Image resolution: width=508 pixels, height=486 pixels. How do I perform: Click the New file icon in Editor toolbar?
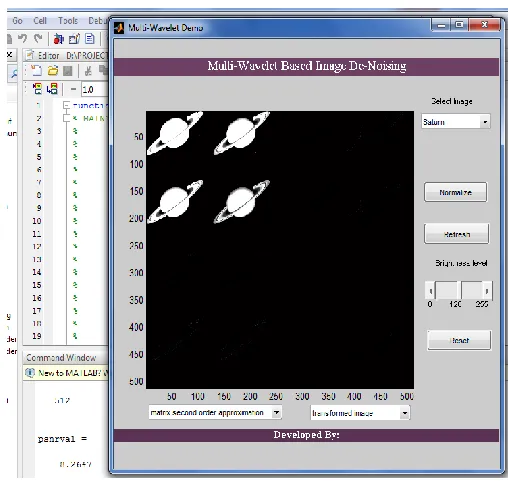tap(36, 71)
